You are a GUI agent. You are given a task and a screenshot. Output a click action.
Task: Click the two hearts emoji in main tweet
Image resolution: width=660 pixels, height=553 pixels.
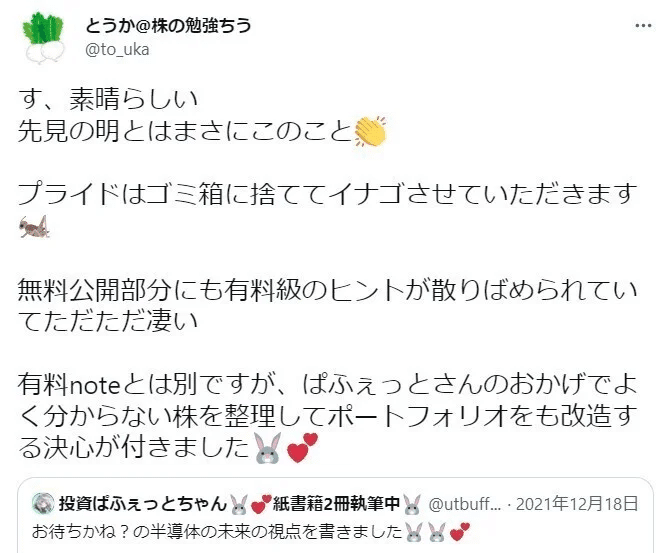click(x=302, y=448)
